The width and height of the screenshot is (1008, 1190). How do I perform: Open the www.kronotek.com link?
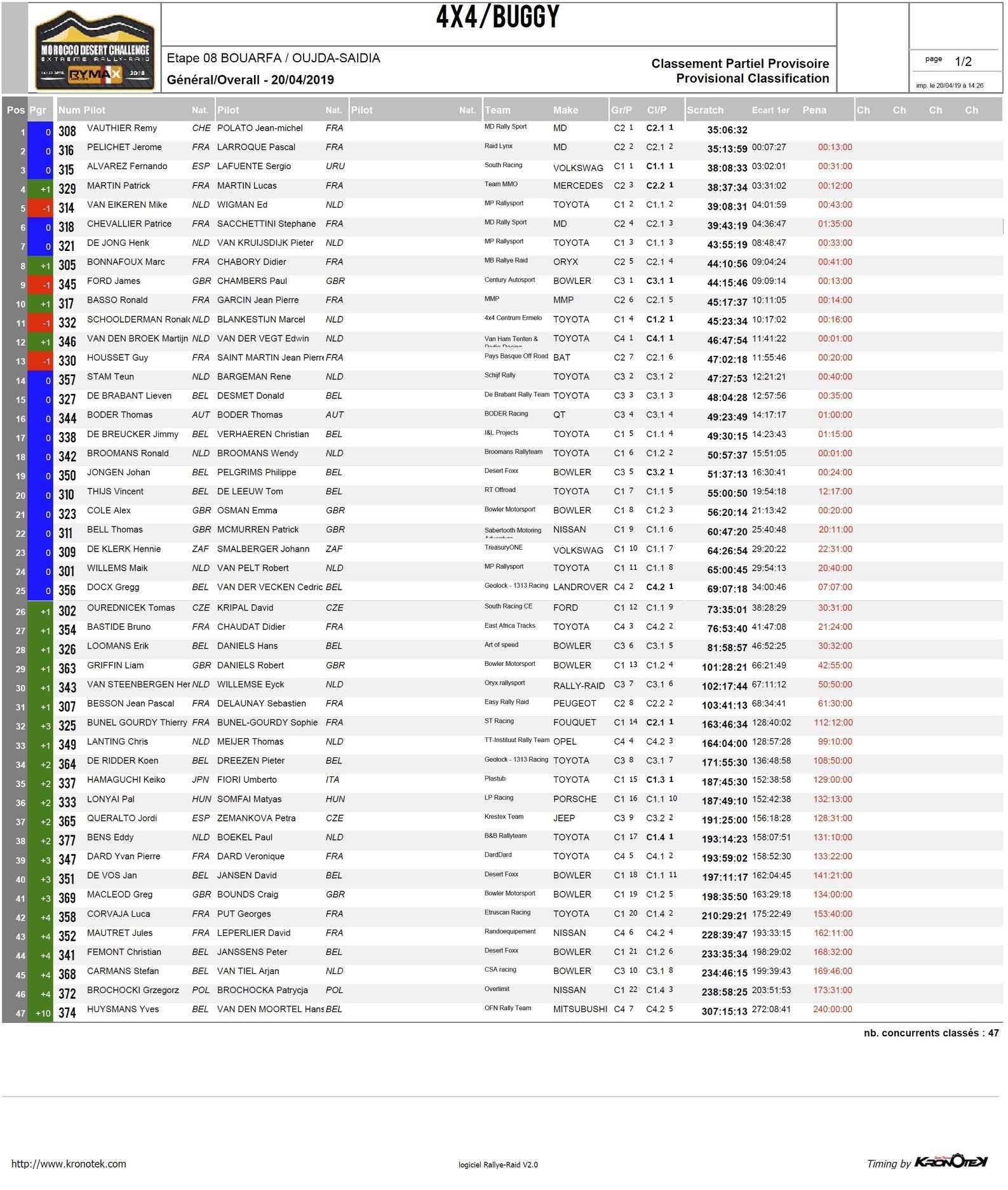tap(69, 1164)
